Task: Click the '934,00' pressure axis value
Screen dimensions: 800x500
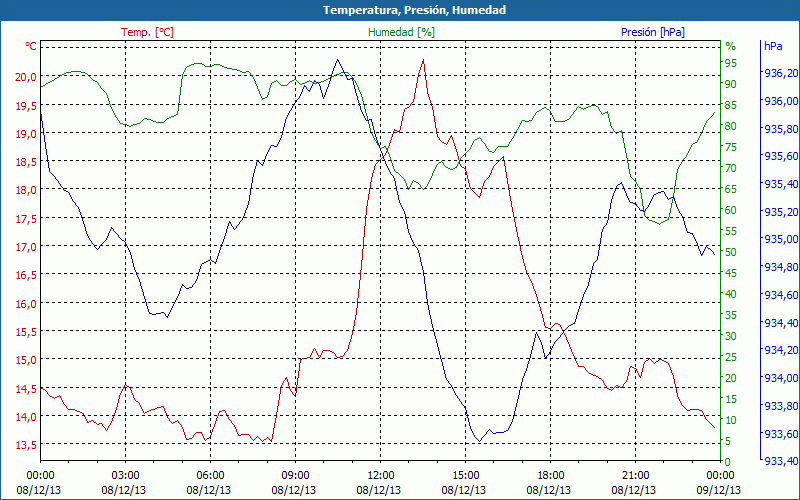Action: 781,379
